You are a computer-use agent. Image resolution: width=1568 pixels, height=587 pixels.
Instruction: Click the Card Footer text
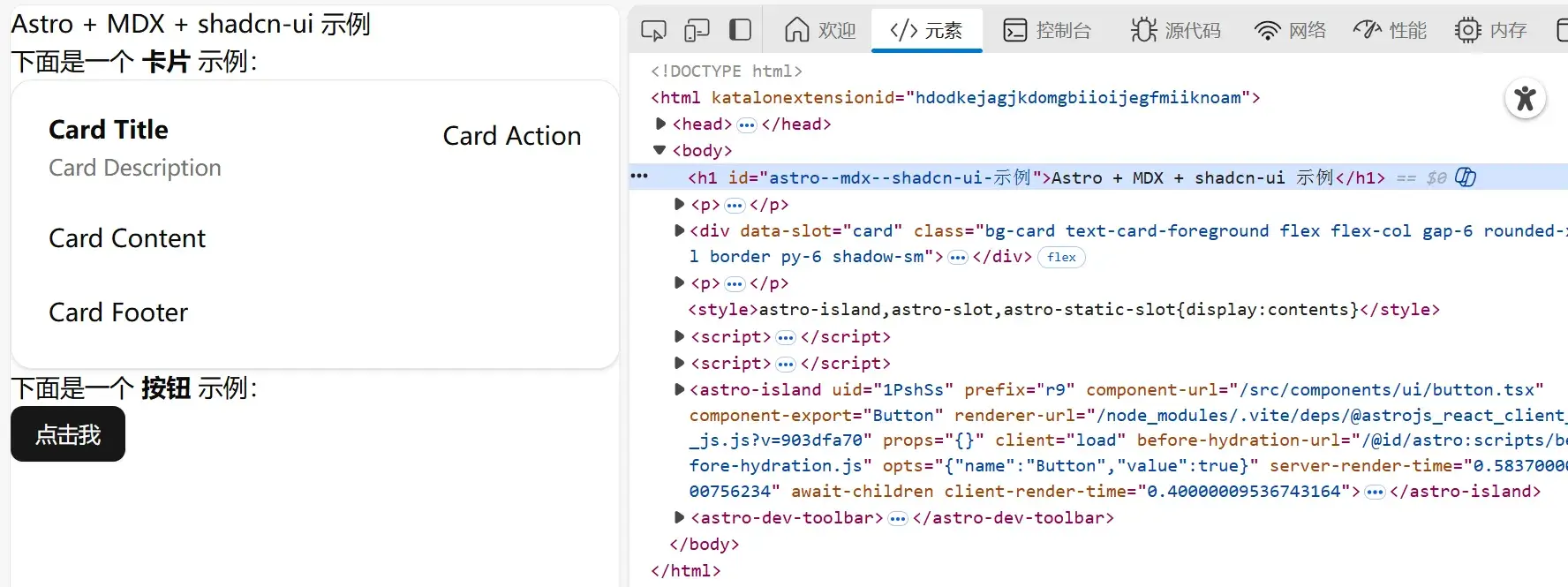click(x=118, y=312)
